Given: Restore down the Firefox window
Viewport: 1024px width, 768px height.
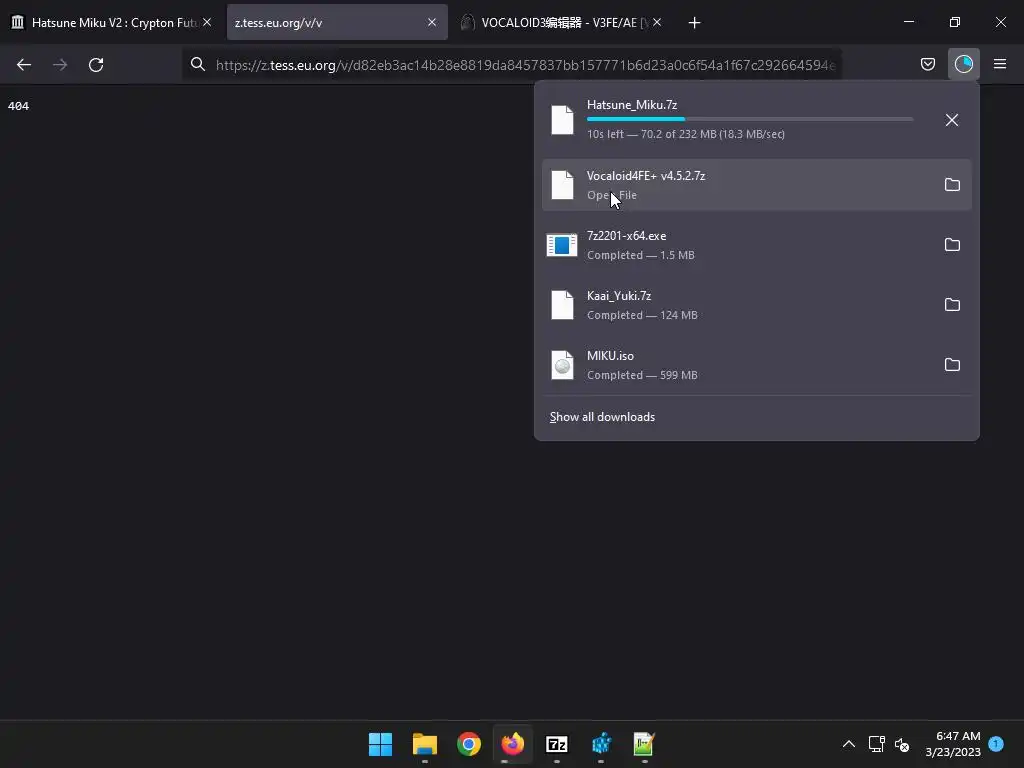Looking at the screenshot, I should click(954, 22).
